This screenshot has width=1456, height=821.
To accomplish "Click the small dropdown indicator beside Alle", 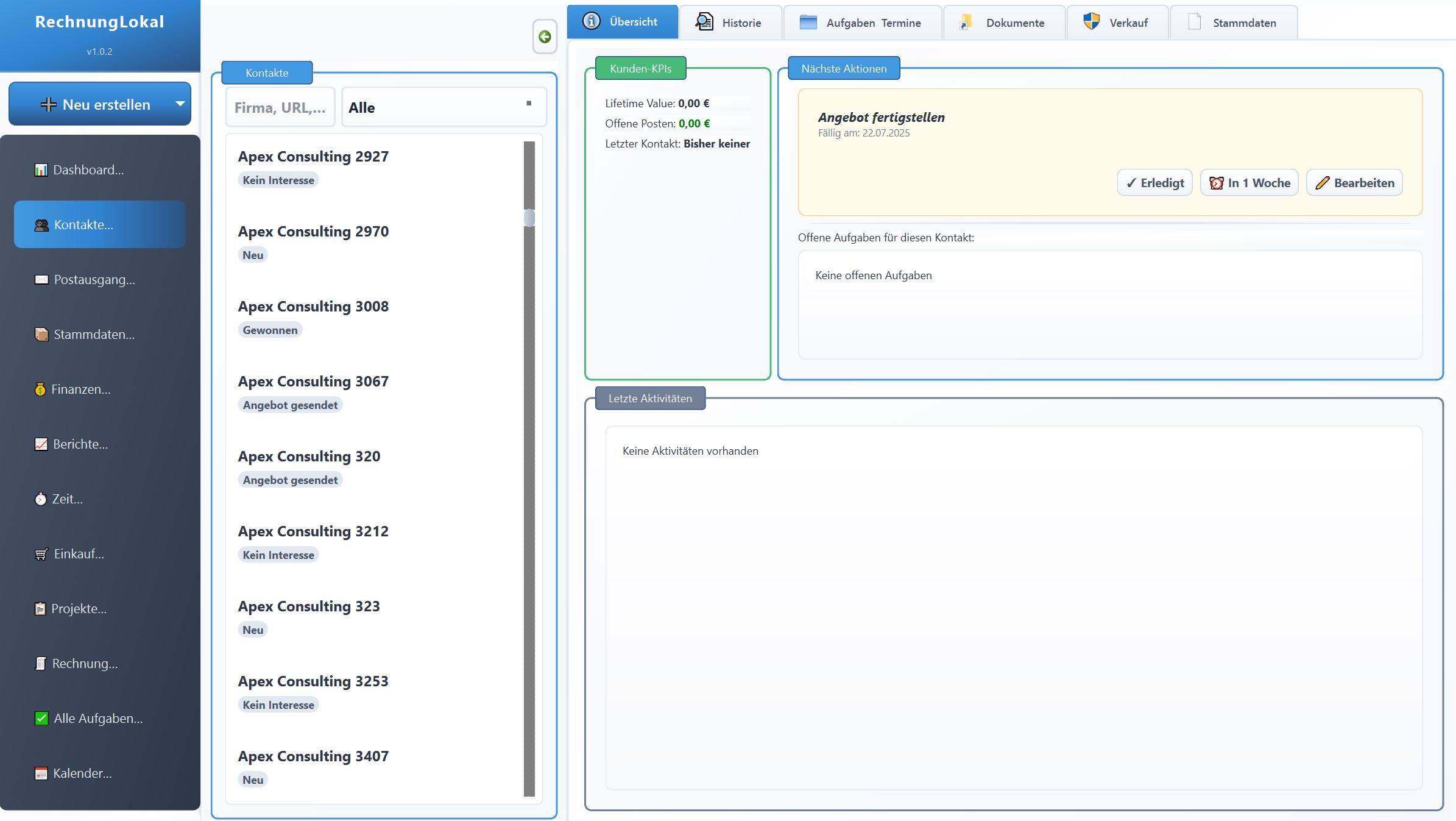I will tap(529, 104).
